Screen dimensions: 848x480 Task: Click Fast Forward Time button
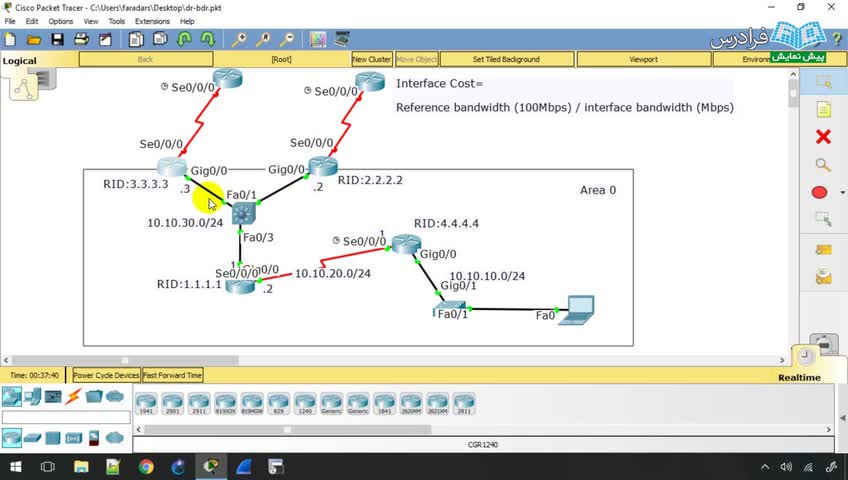point(173,375)
